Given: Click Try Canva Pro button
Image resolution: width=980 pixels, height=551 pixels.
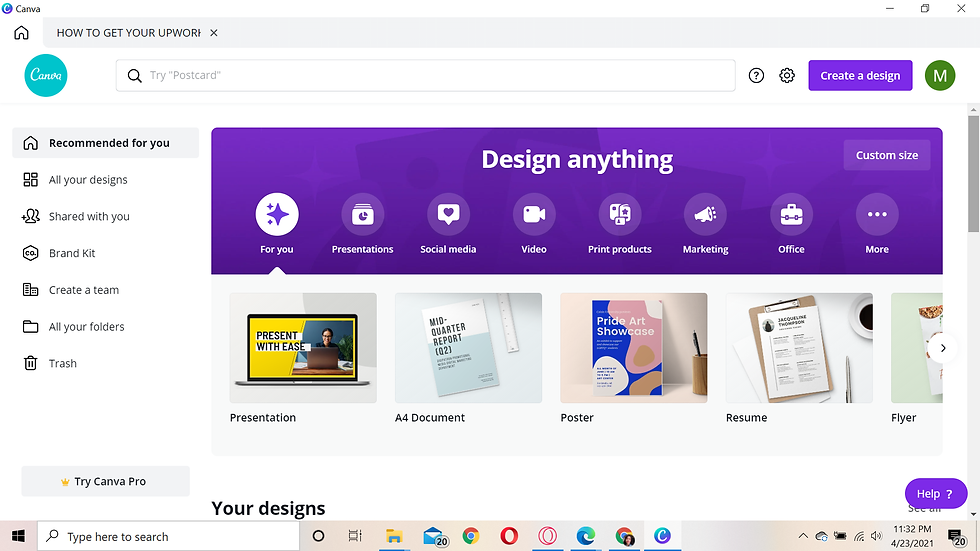Looking at the screenshot, I should coord(106,481).
